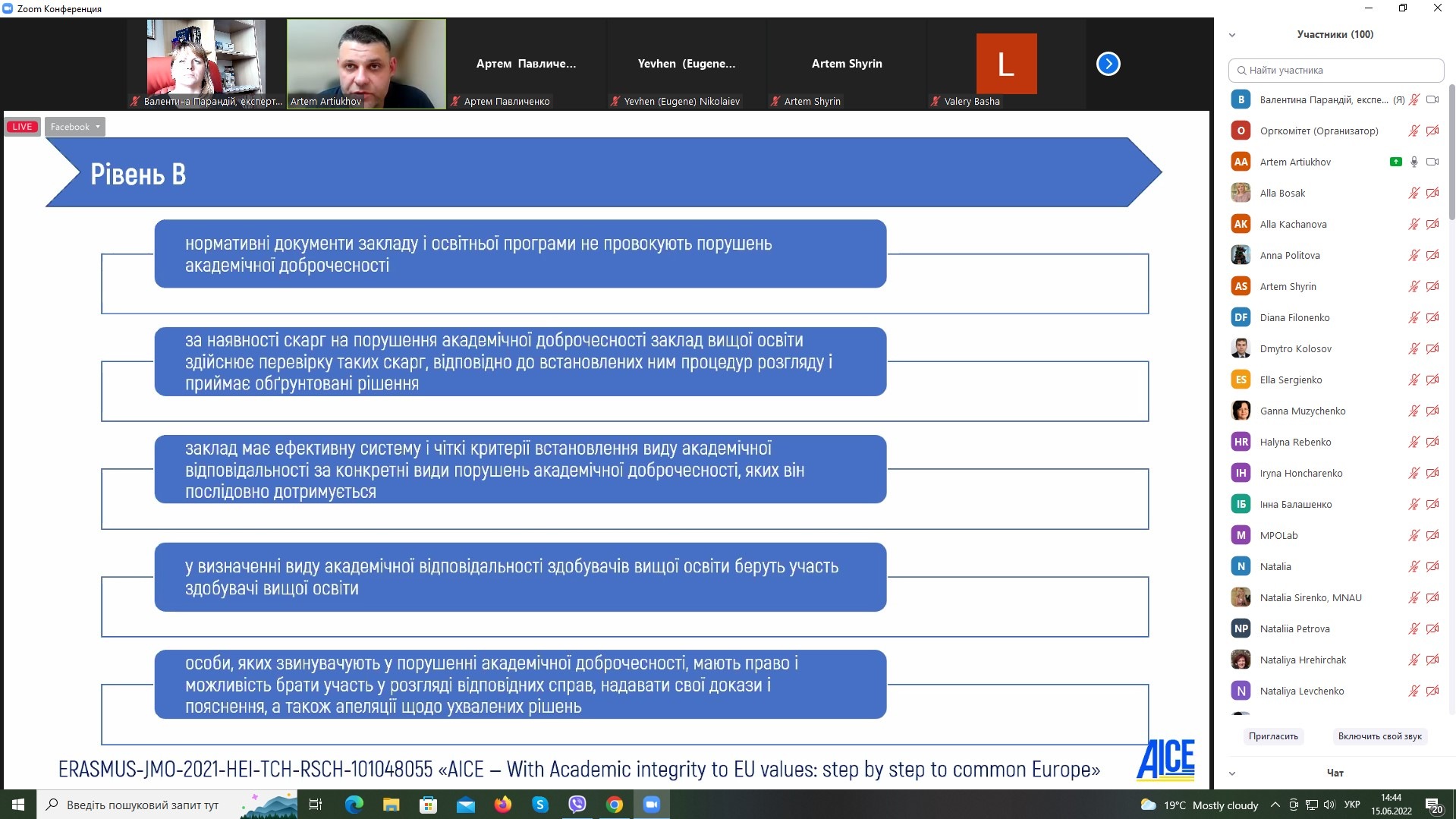Viewport: 1456px width, 819px height.
Task: Select Валентина Парандій's video thumbnail
Action: pyautogui.click(x=206, y=64)
